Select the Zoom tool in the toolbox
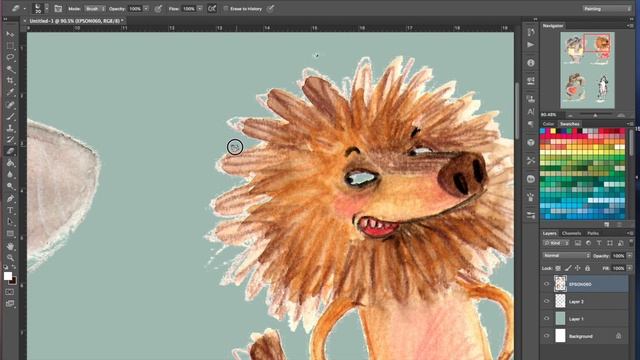The height and width of the screenshot is (360, 640). click(10, 258)
